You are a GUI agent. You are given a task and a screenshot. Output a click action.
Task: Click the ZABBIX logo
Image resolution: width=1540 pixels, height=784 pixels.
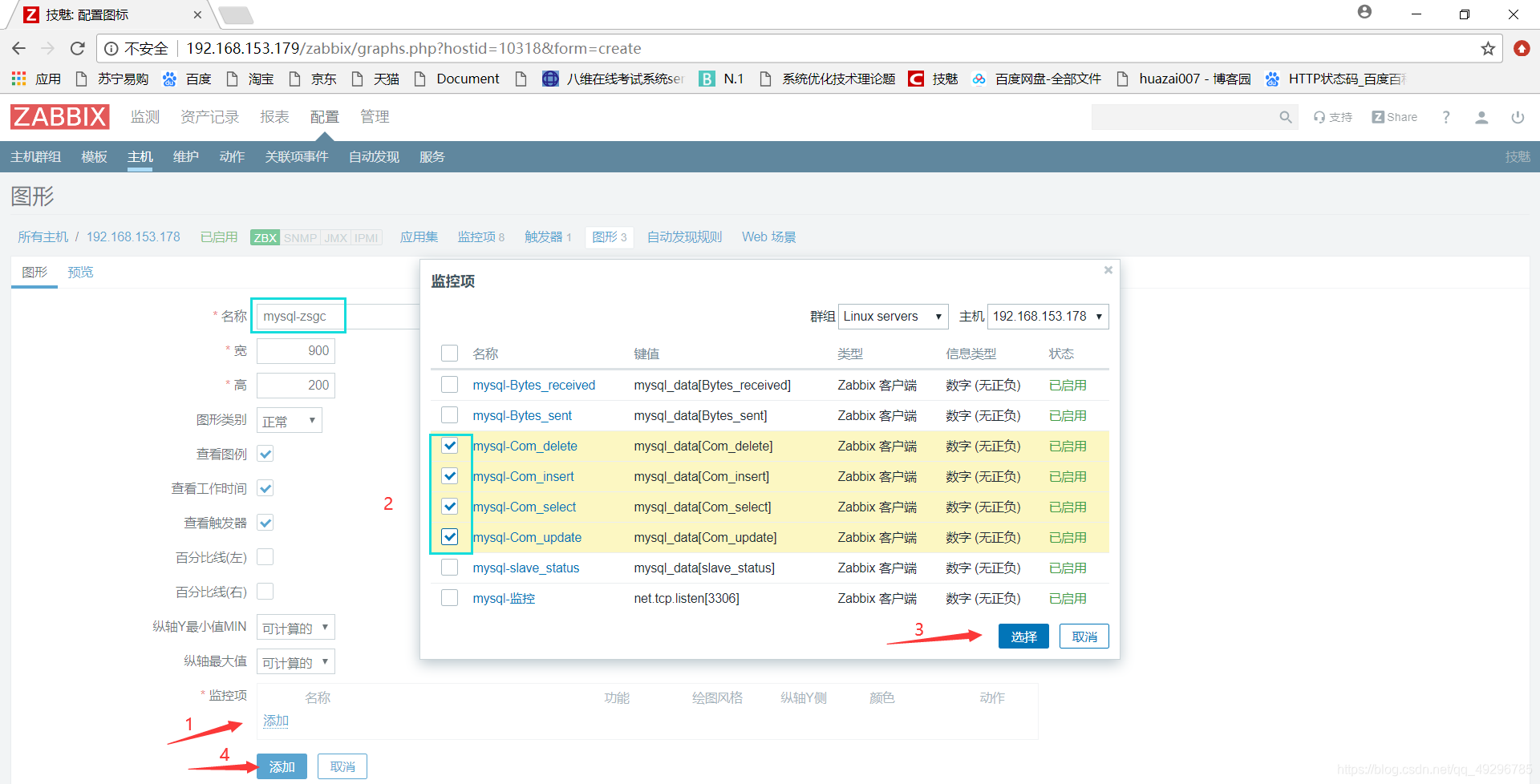pyautogui.click(x=60, y=117)
